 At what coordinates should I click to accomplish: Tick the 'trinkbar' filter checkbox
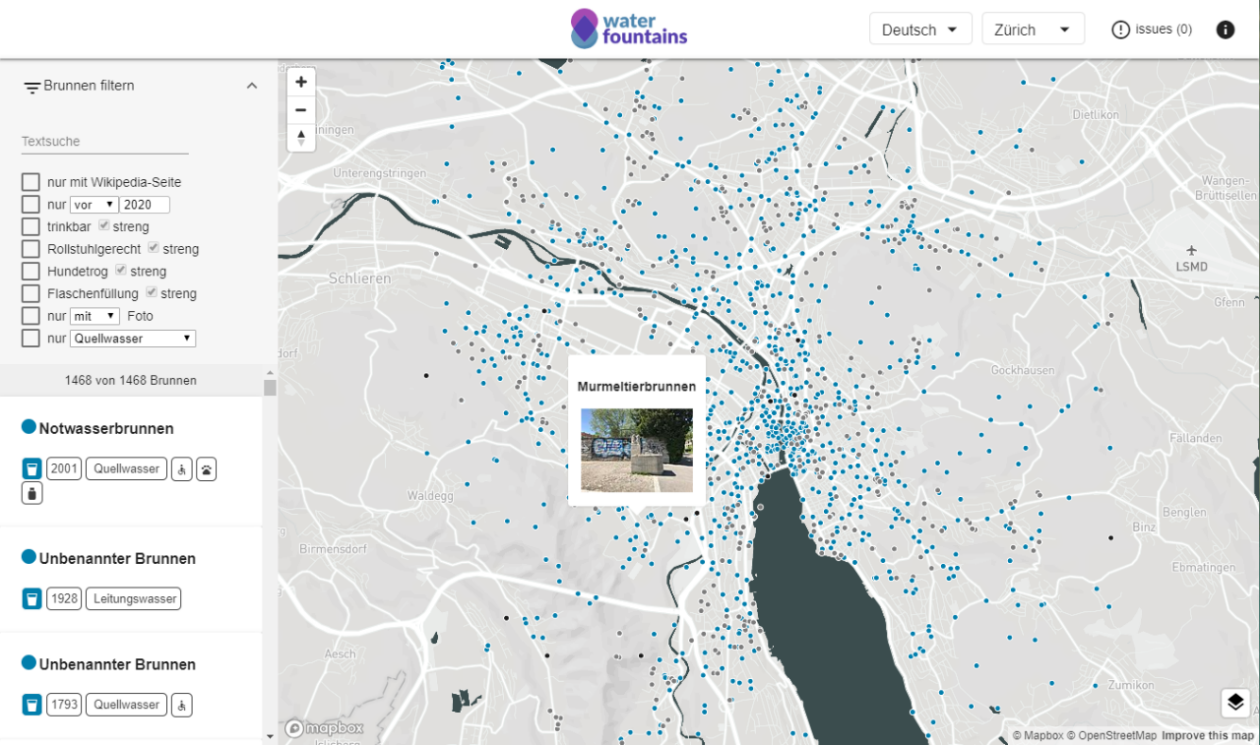pos(31,227)
